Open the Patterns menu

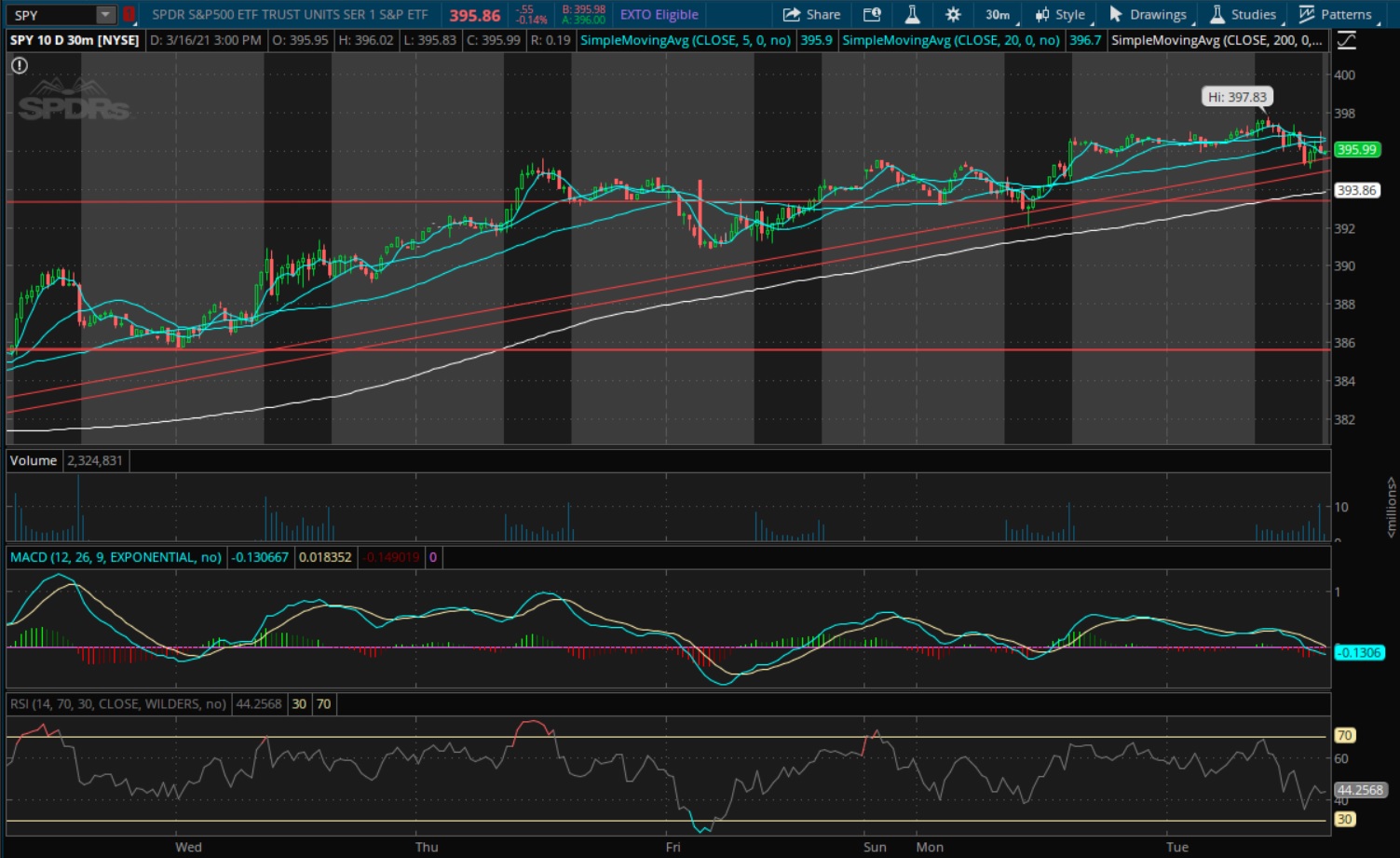(1338, 15)
